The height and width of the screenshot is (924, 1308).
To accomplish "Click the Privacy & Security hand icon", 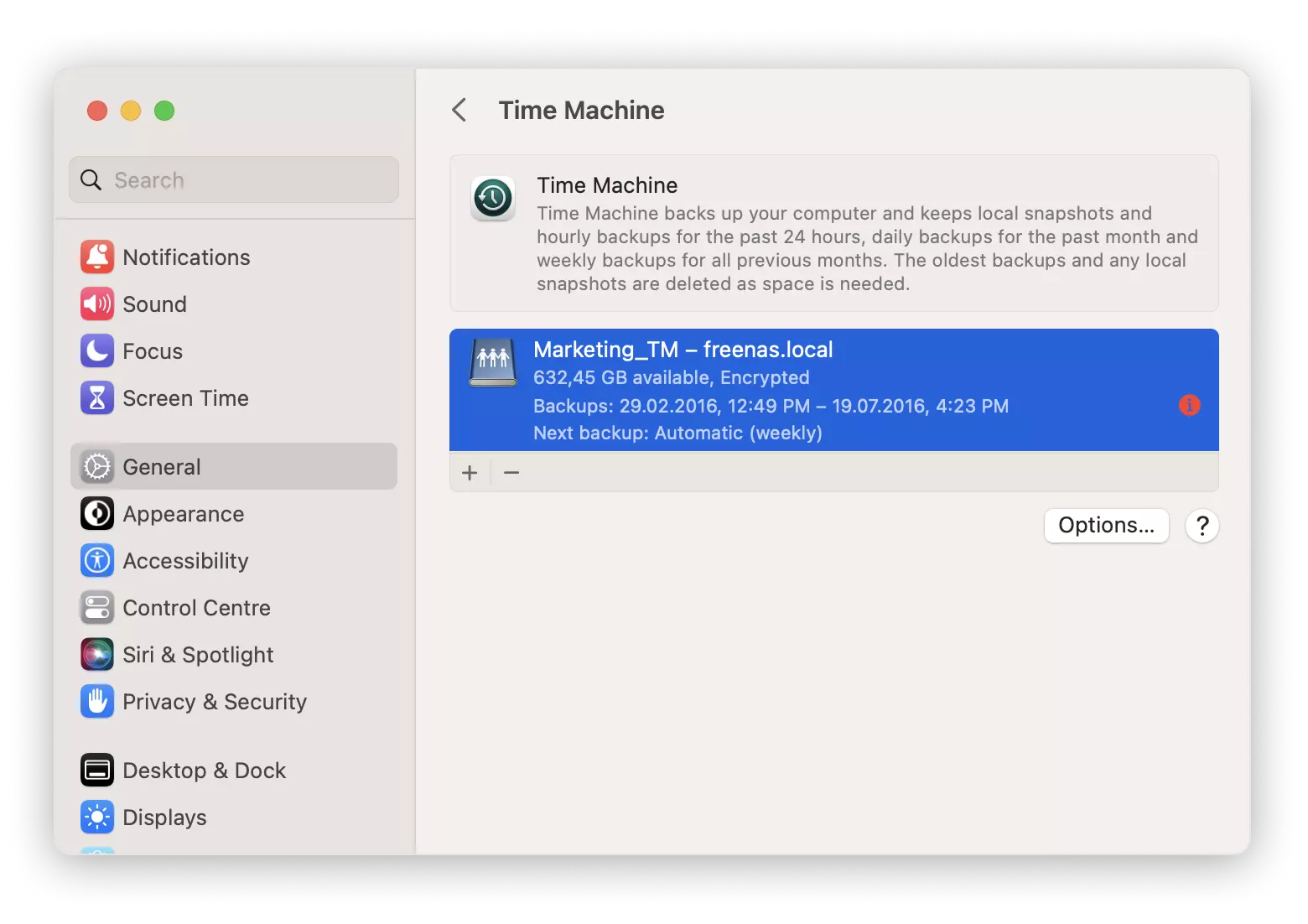I will point(97,701).
